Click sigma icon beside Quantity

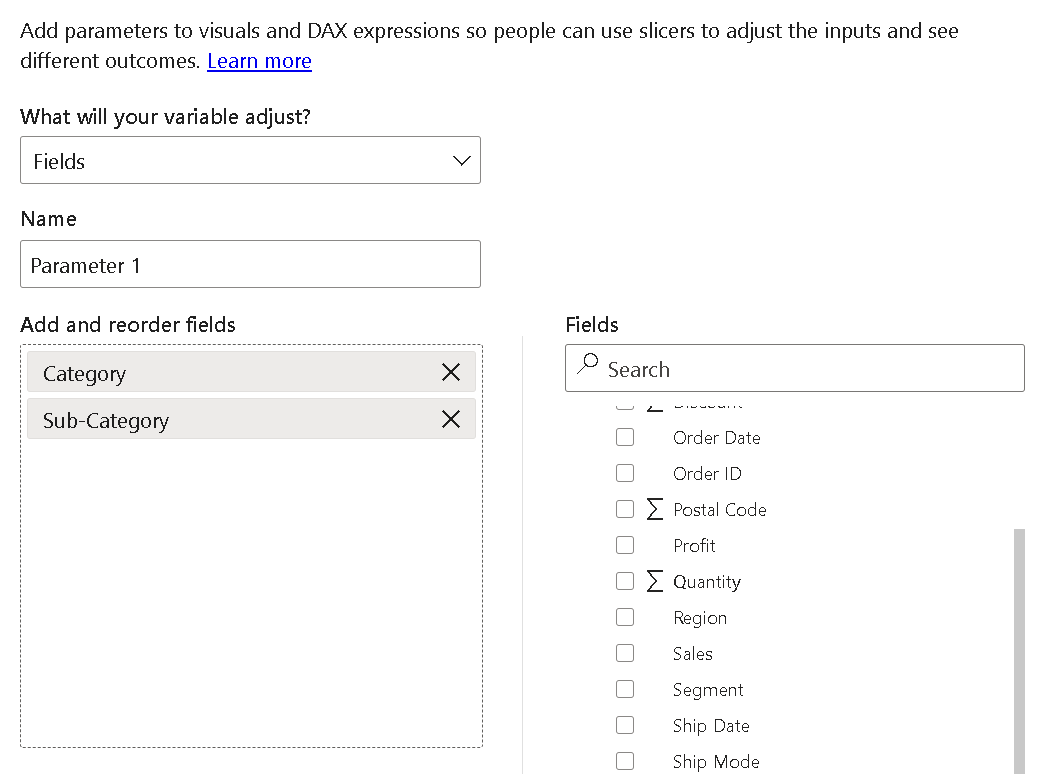(x=655, y=581)
